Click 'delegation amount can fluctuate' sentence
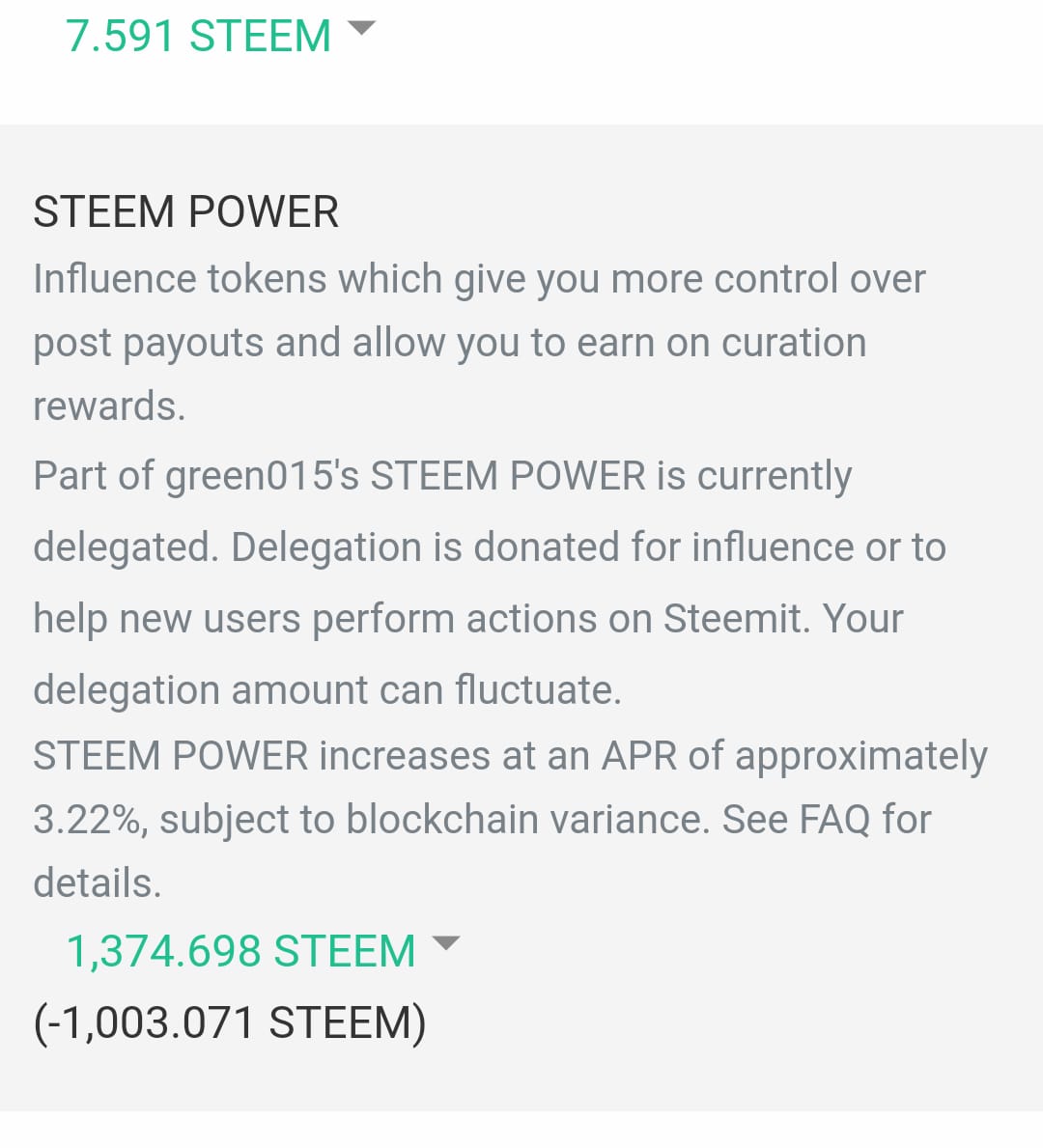 pos(326,690)
